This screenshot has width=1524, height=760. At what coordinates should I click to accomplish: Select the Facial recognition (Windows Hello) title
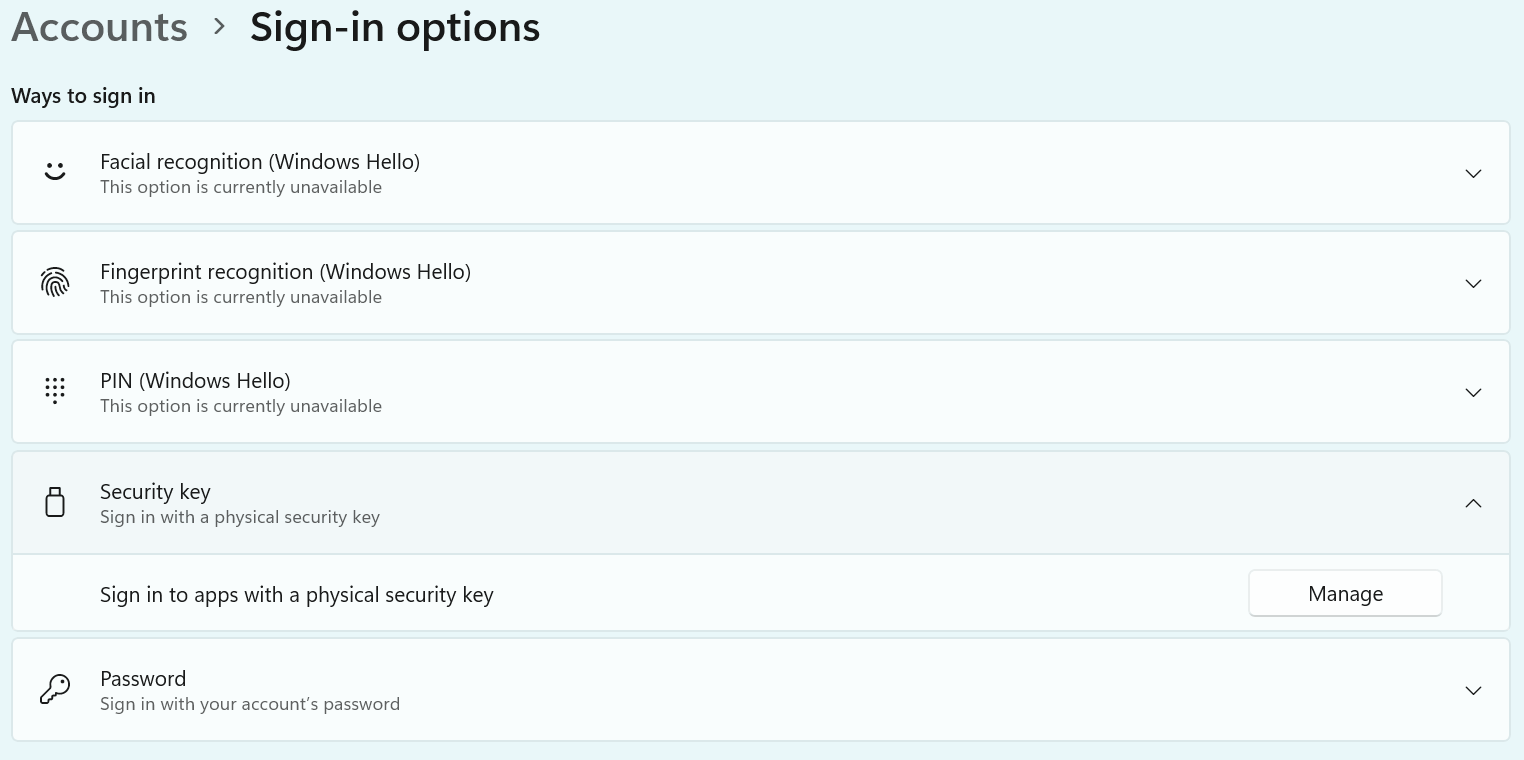(x=260, y=161)
